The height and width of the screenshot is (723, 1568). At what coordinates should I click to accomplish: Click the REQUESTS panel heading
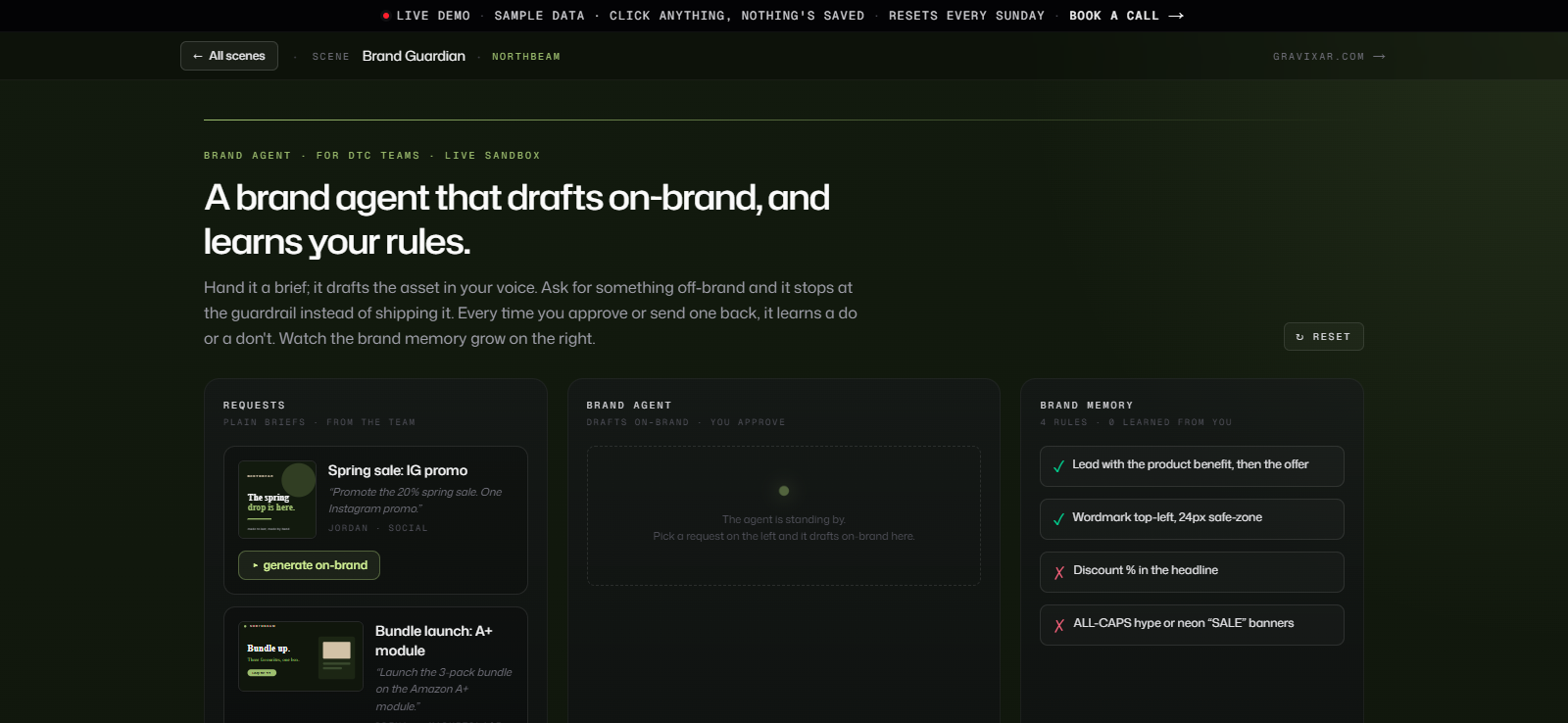tap(254, 406)
